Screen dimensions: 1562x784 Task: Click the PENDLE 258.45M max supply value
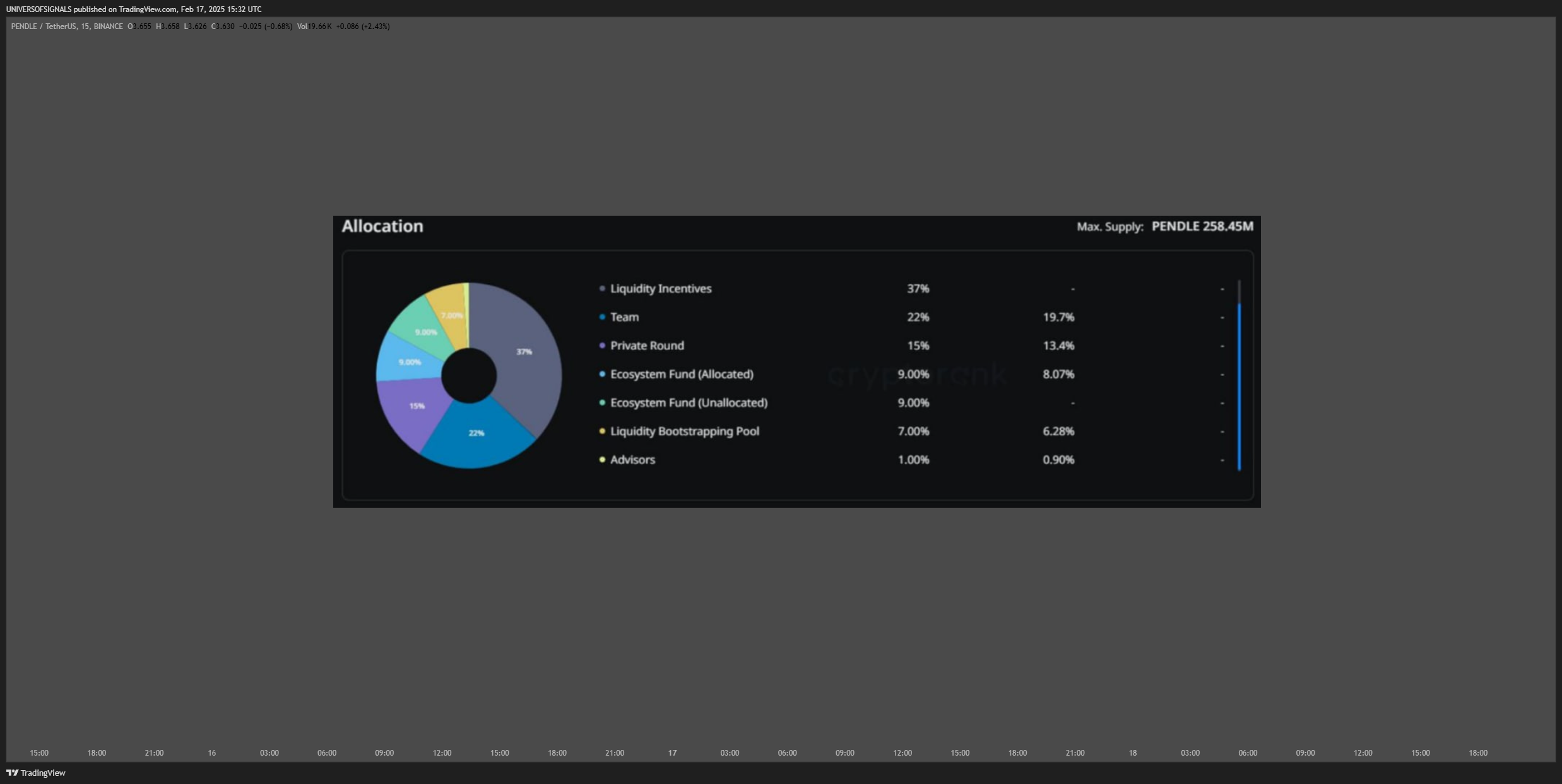pos(1202,226)
